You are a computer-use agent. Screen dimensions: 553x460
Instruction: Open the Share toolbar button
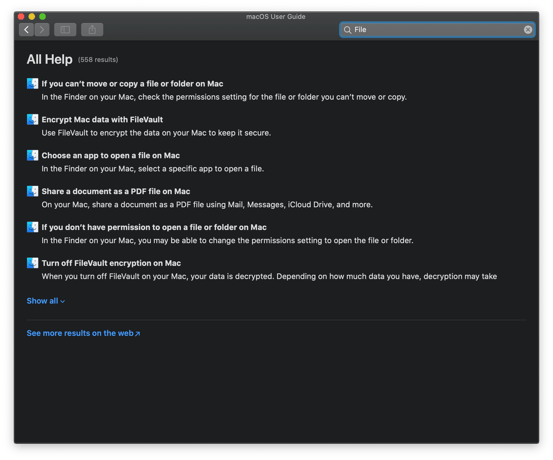tap(92, 30)
